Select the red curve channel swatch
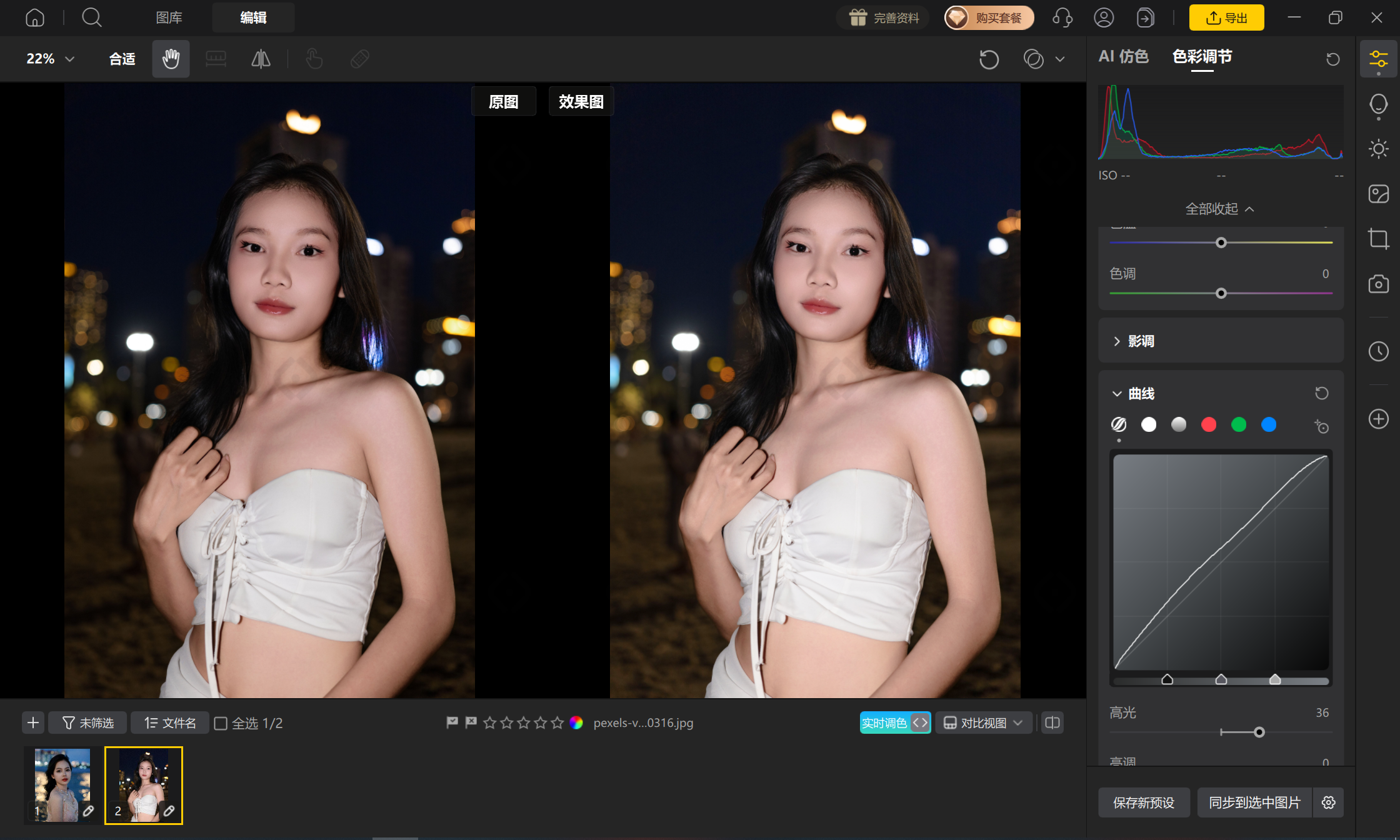Screen dimensions: 1400x840 (x=1209, y=425)
